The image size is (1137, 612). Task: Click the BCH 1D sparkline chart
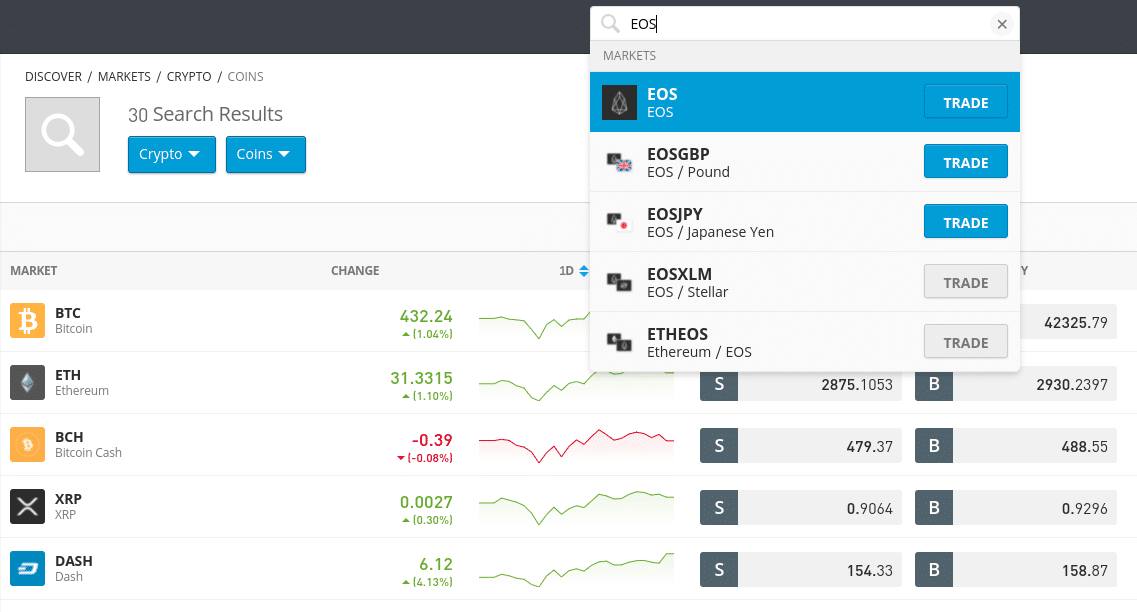point(576,446)
